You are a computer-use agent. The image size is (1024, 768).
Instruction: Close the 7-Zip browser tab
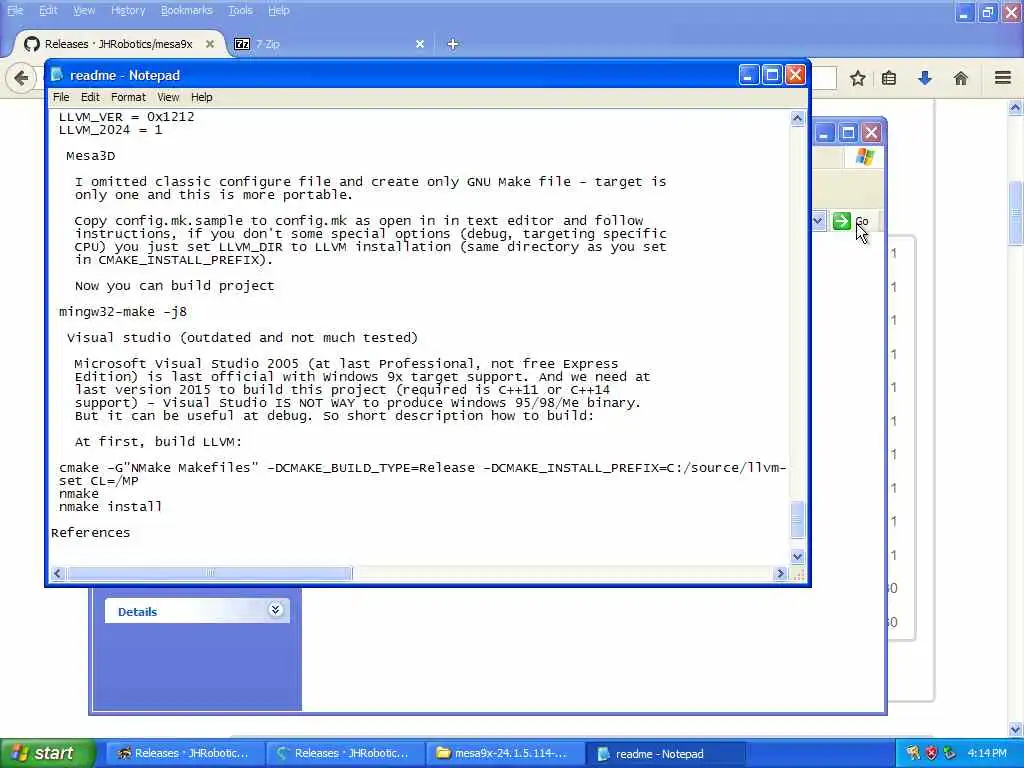click(x=420, y=44)
